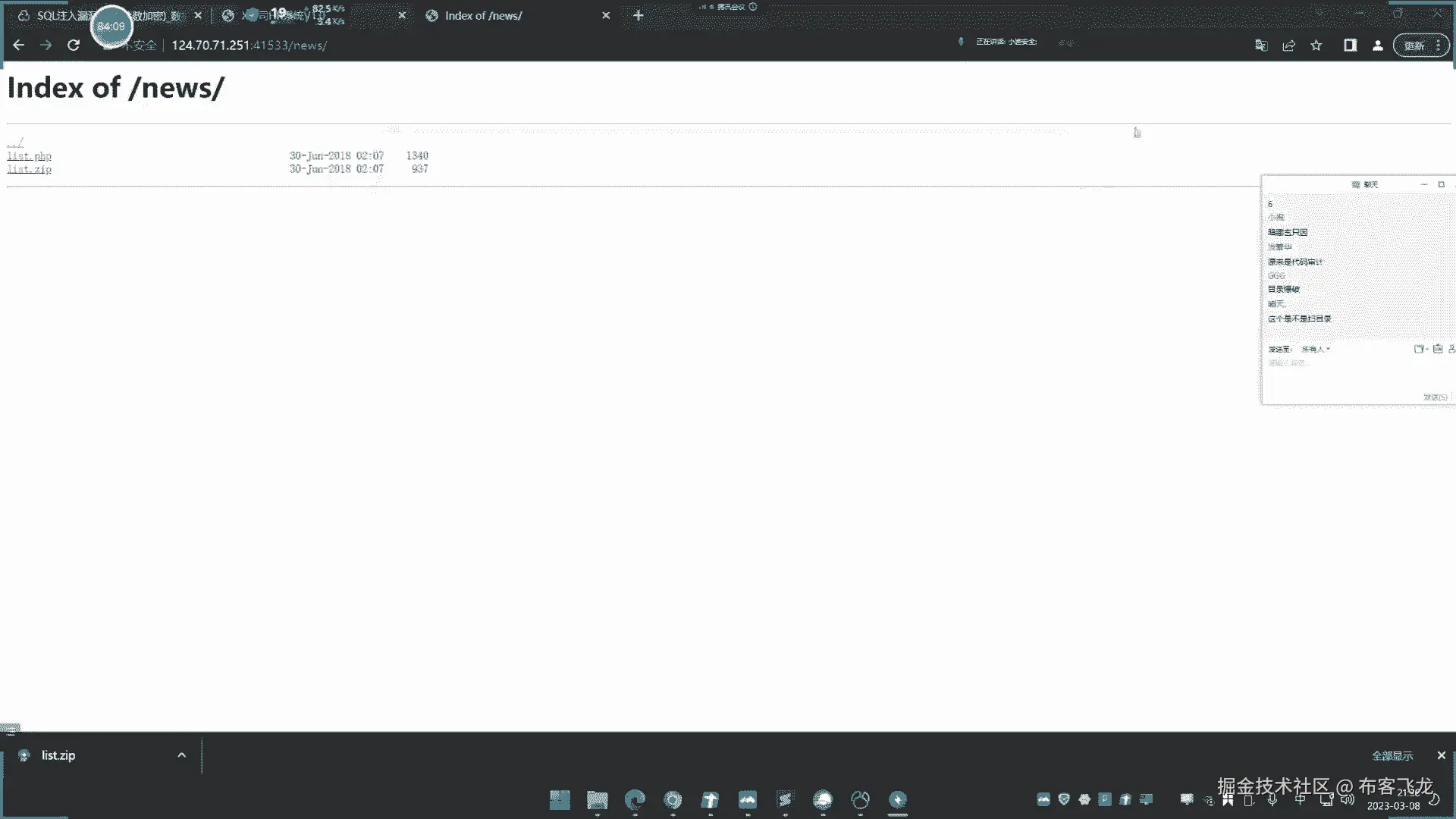1456x819 pixels.
Task: Click the share page icon
Action: click(1288, 45)
